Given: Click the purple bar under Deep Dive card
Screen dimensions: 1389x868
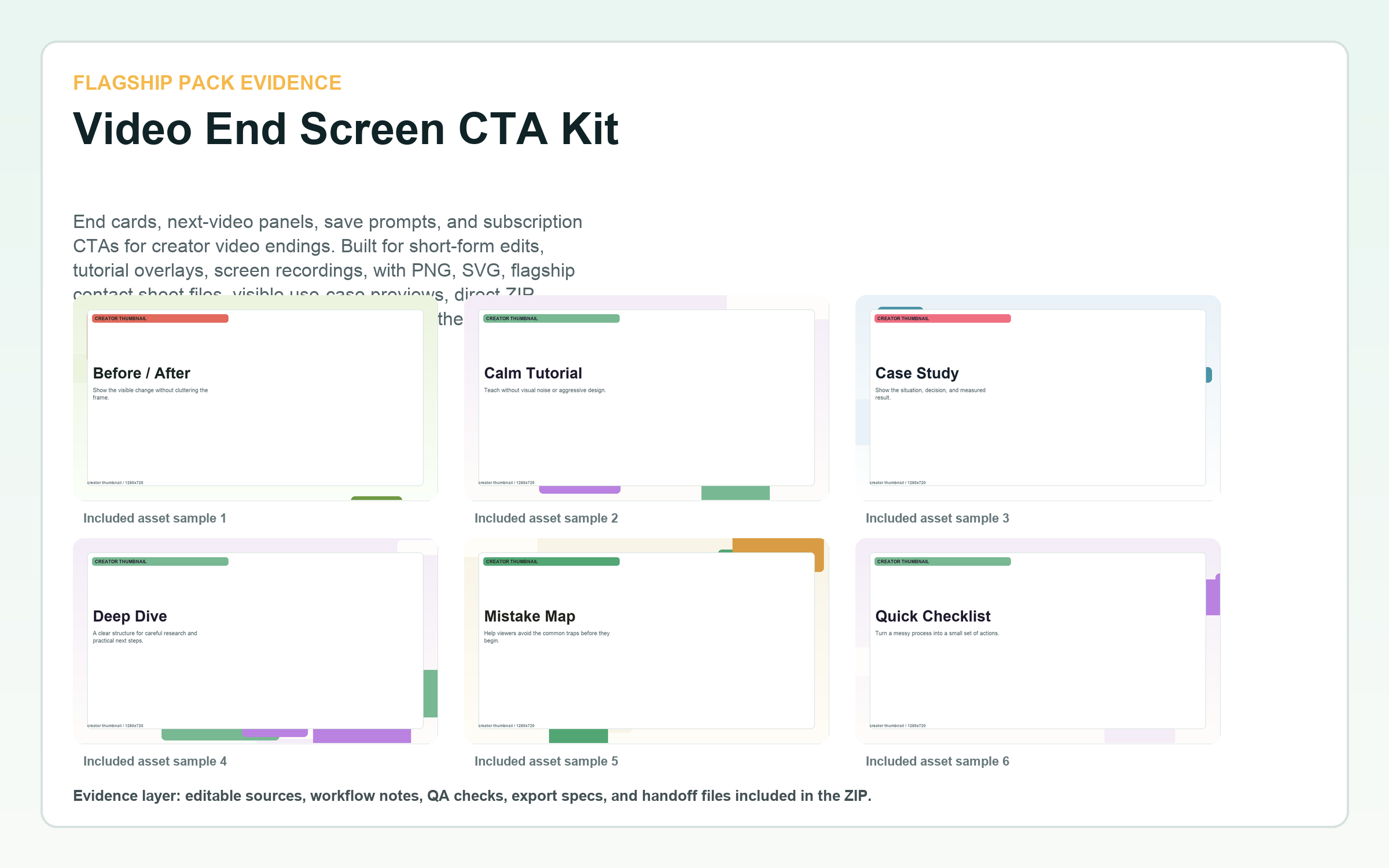Looking at the screenshot, I should pos(362,736).
